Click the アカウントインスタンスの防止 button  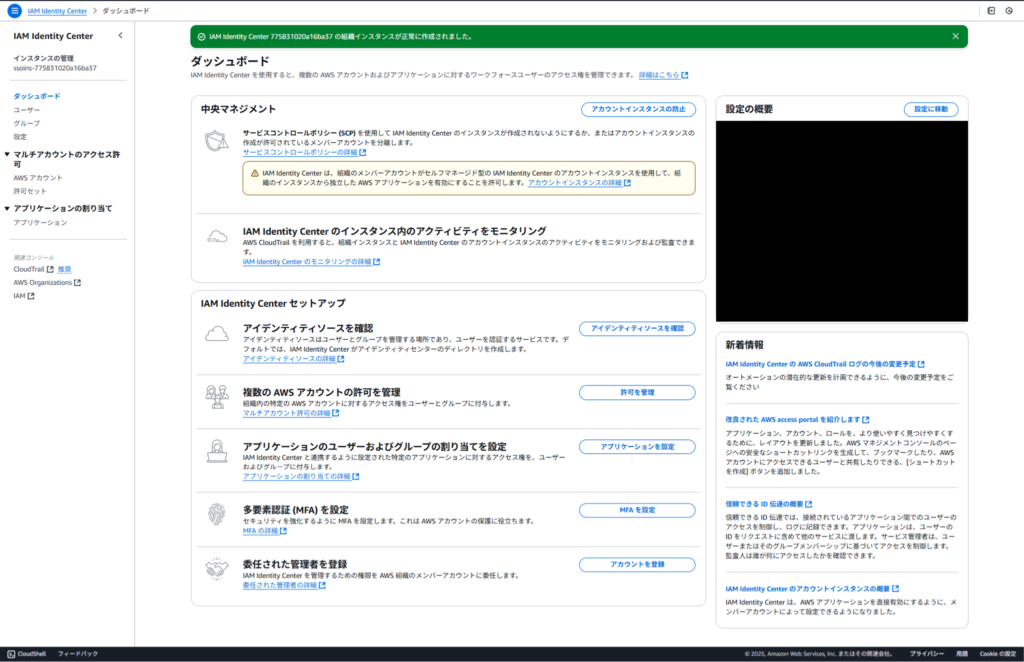click(x=638, y=110)
